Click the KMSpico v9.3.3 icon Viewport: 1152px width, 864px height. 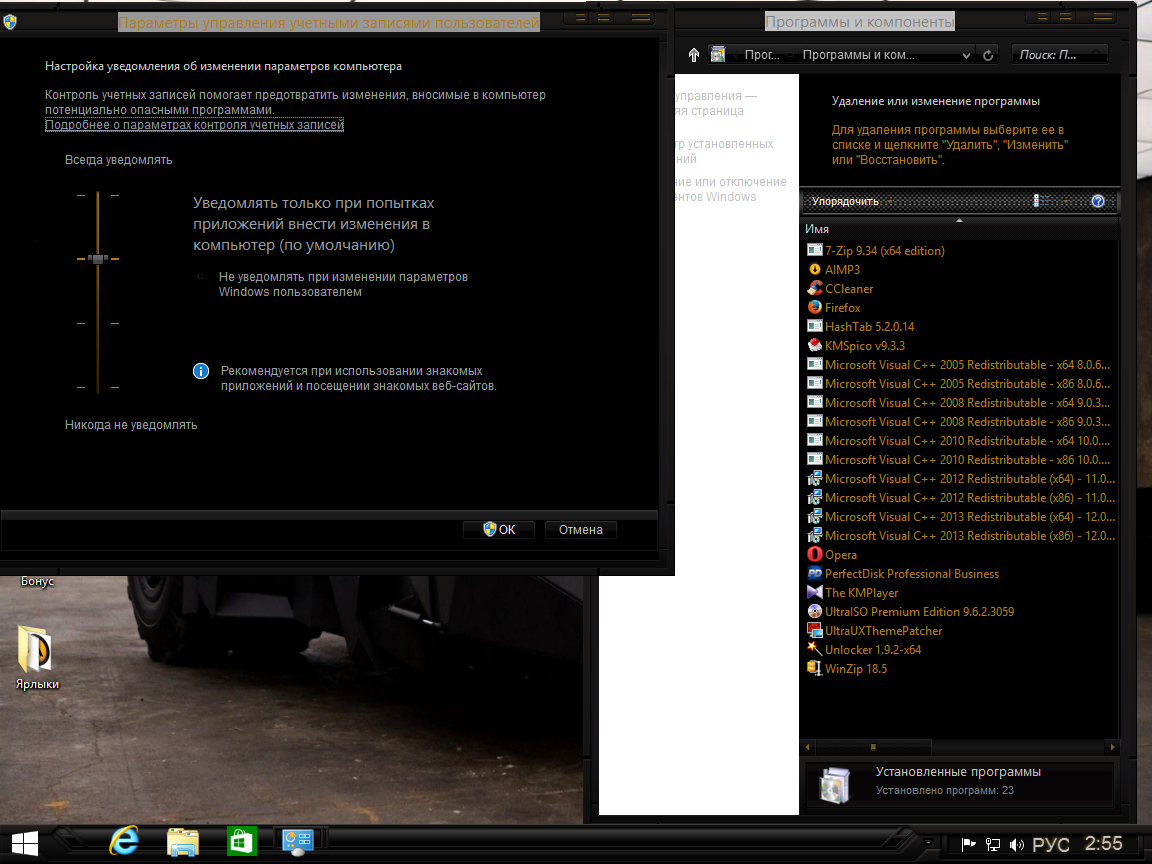point(814,345)
